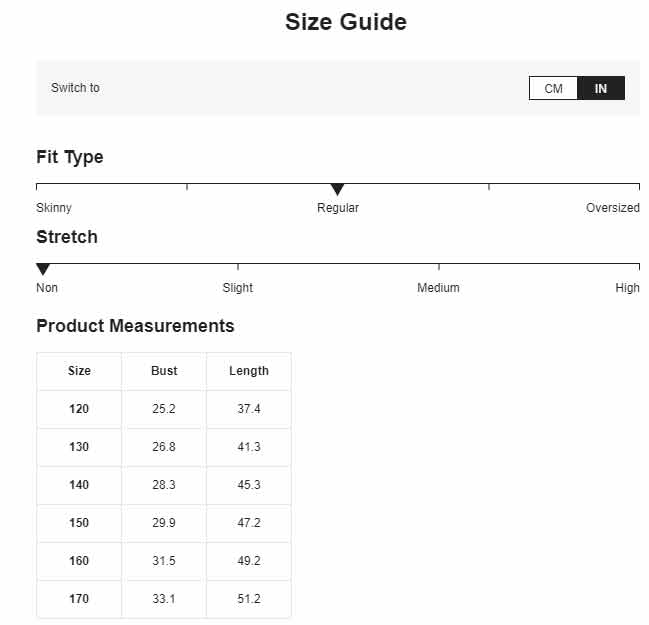649x625 pixels.
Task: Click the size 150 row cell
Action: [79, 523]
